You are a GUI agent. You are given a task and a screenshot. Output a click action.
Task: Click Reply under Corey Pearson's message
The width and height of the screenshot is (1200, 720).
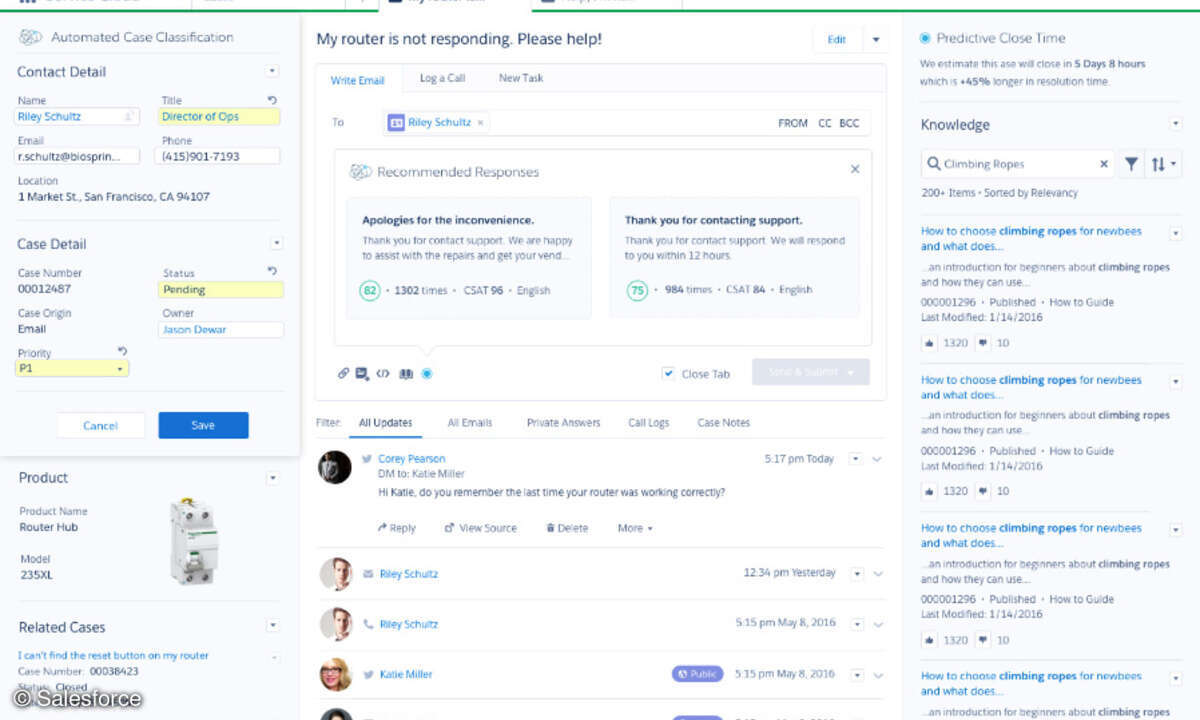pos(397,528)
